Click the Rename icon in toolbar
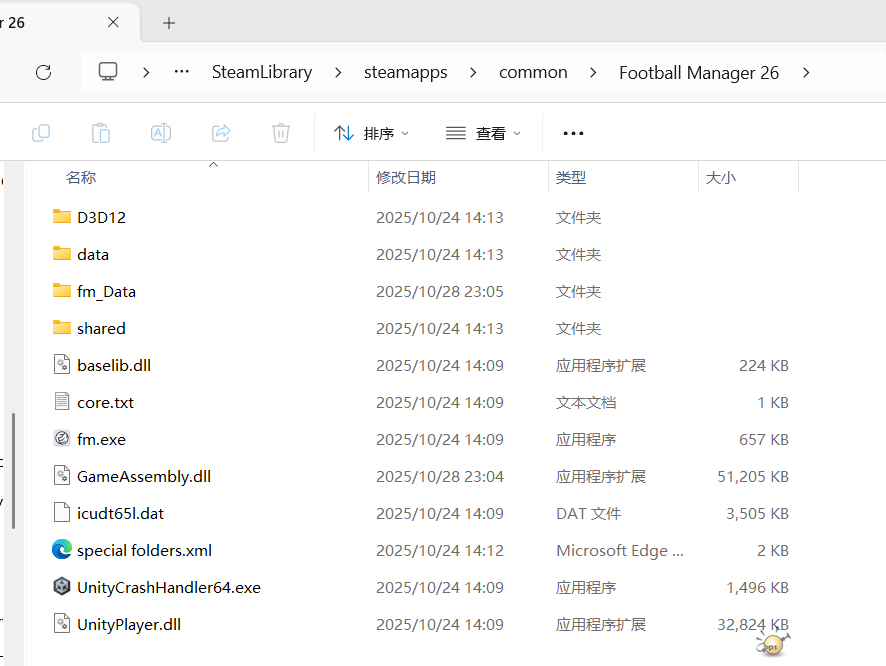 pos(161,133)
